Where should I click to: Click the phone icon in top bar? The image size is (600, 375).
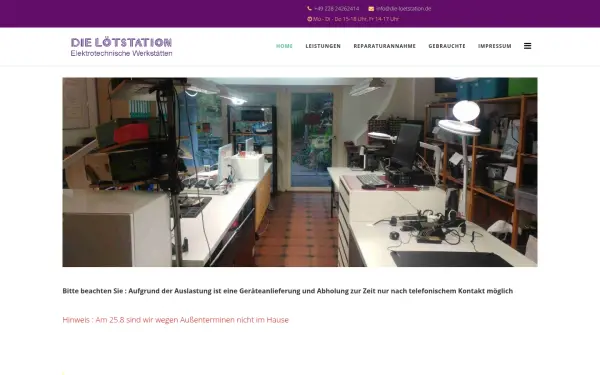click(309, 8)
